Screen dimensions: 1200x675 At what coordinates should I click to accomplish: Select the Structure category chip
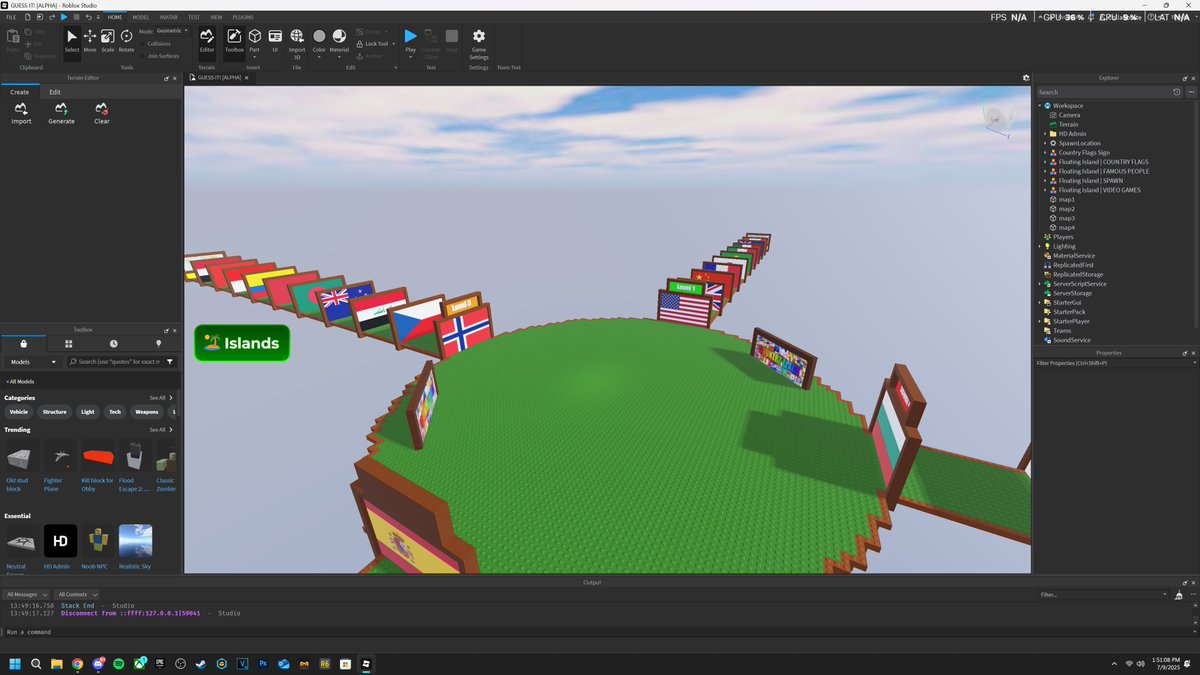point(55,412)
